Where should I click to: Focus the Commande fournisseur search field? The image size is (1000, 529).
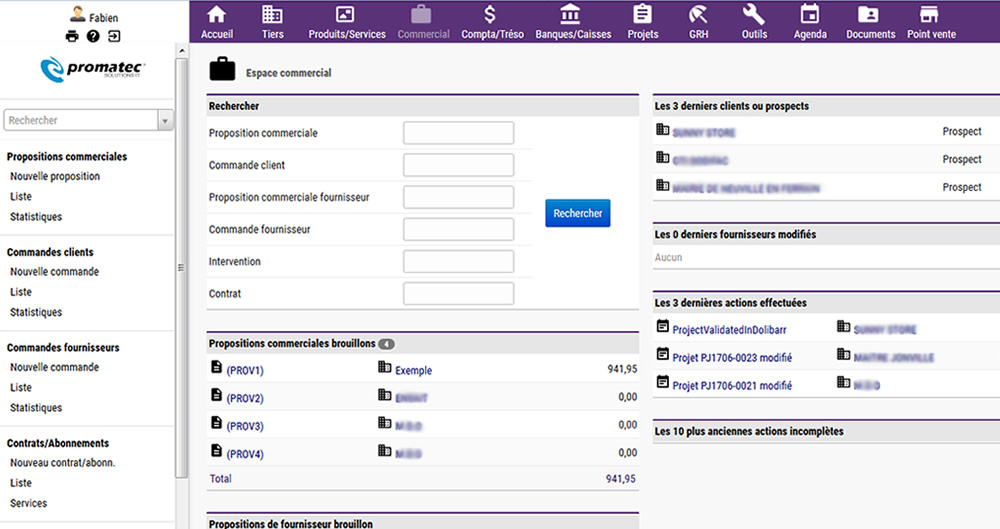[x=459, y=229]
